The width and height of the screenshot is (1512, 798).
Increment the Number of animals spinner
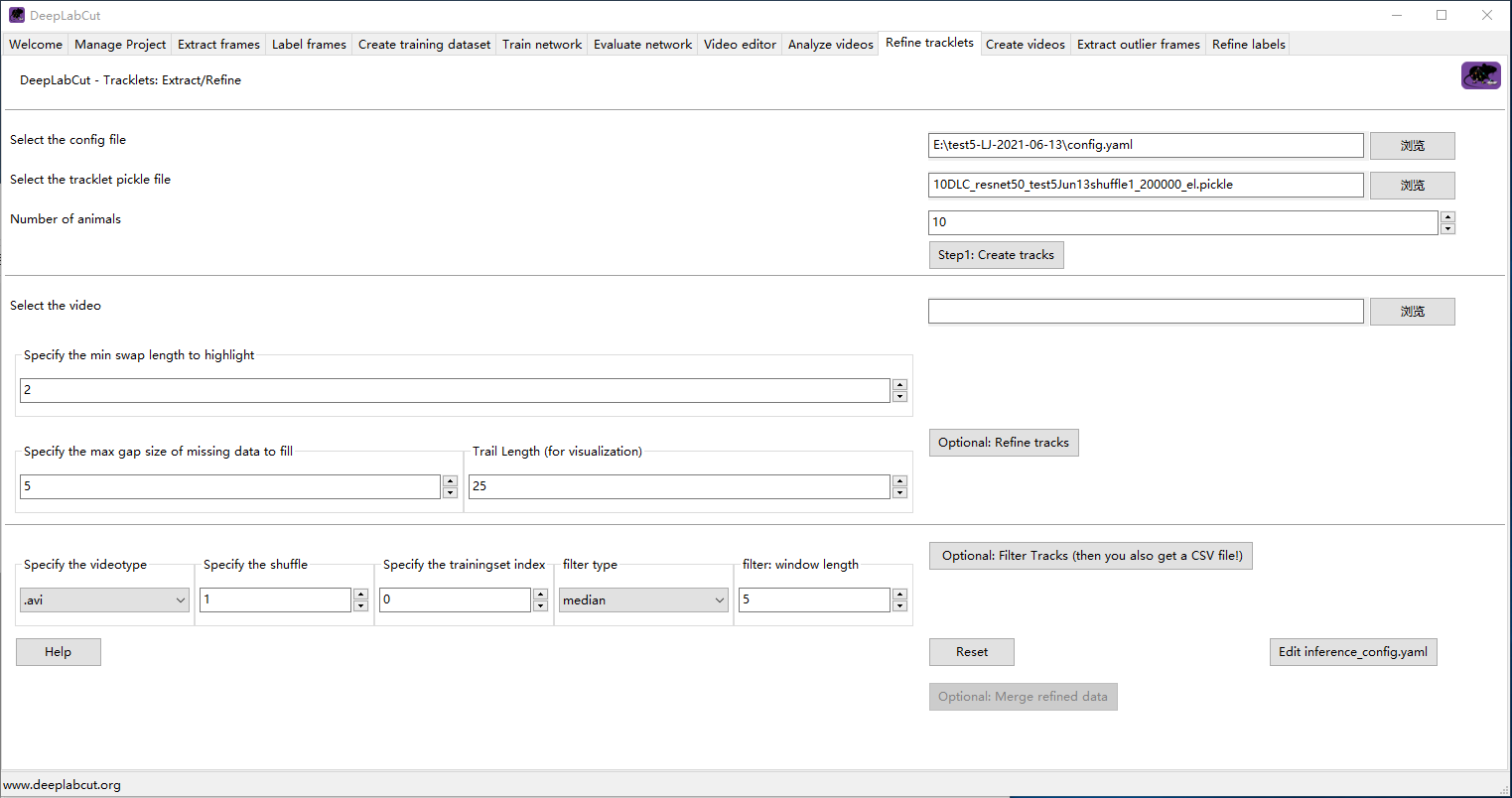coord(1447,217)
